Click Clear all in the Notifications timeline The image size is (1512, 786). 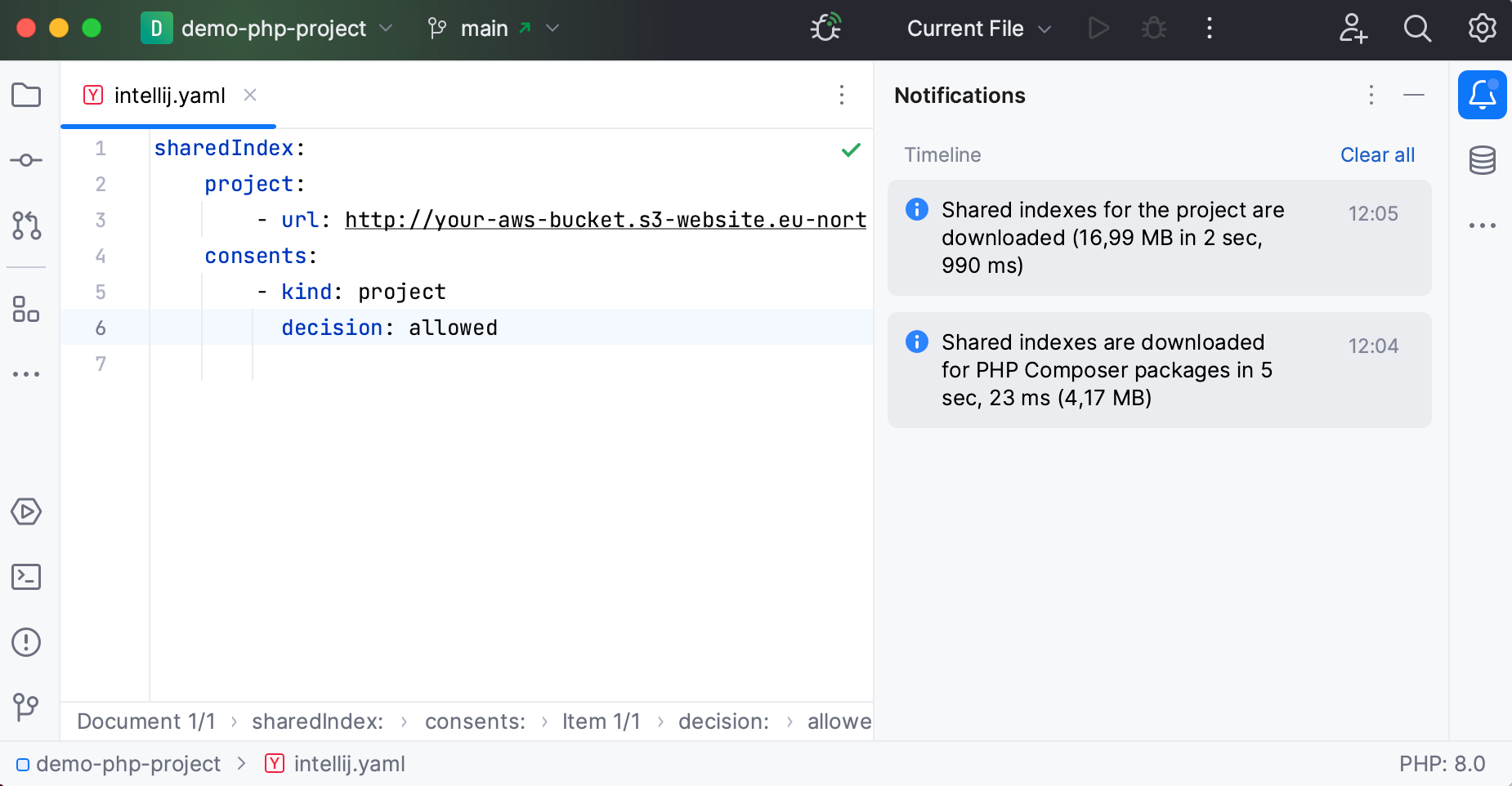pos(1376,154)
